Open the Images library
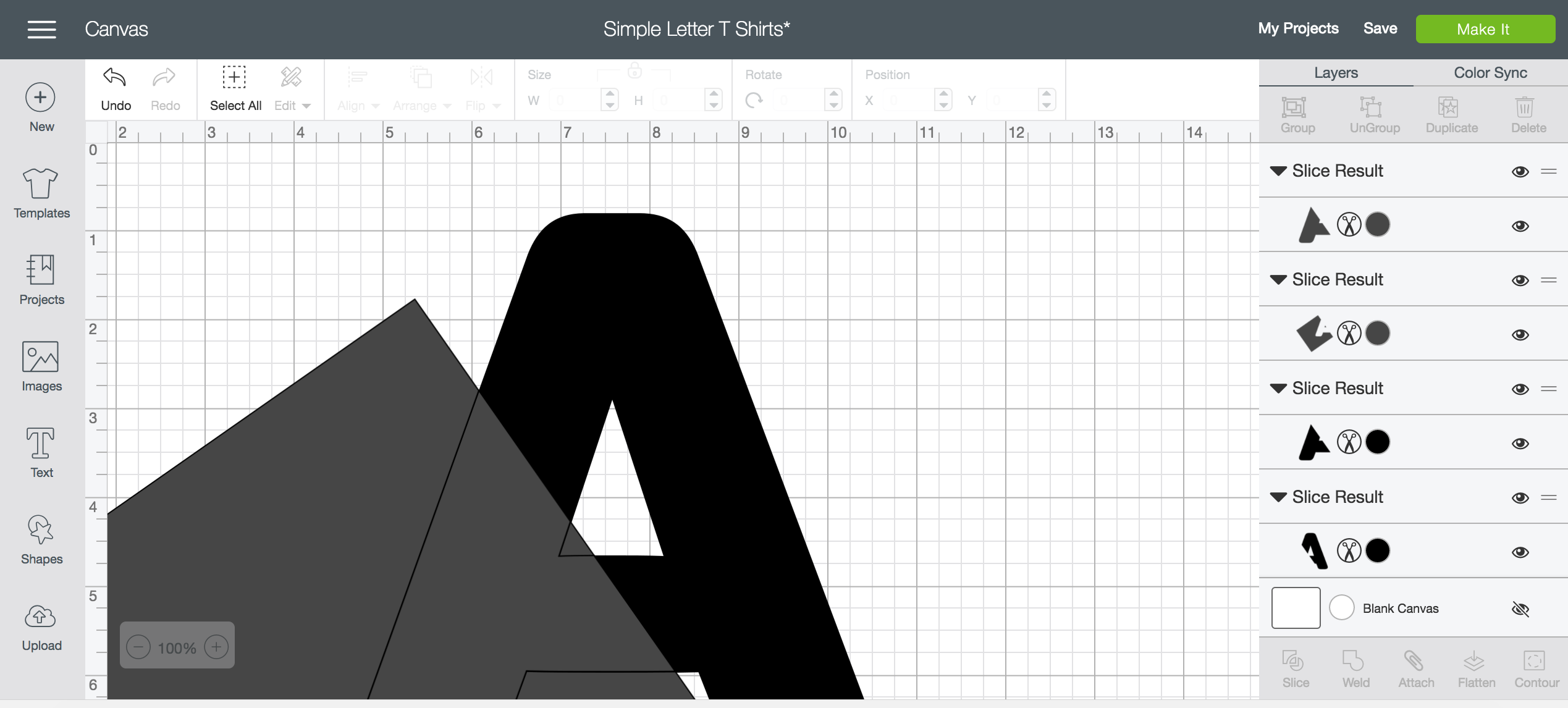 [41, 357]
